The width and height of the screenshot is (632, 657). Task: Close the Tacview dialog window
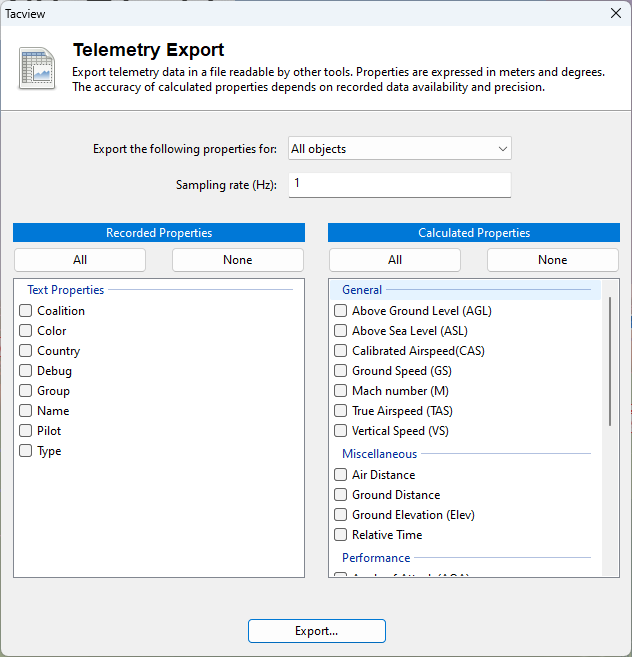pyautogui.click(x=615, y=14)
